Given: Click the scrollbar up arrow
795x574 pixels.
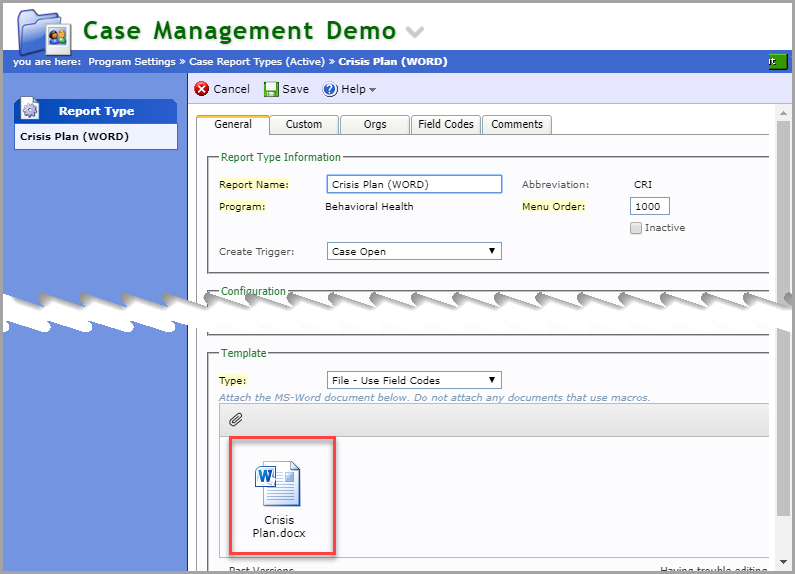Looking at the screenshot, I should pyautogui.click(x=783, y=113).
